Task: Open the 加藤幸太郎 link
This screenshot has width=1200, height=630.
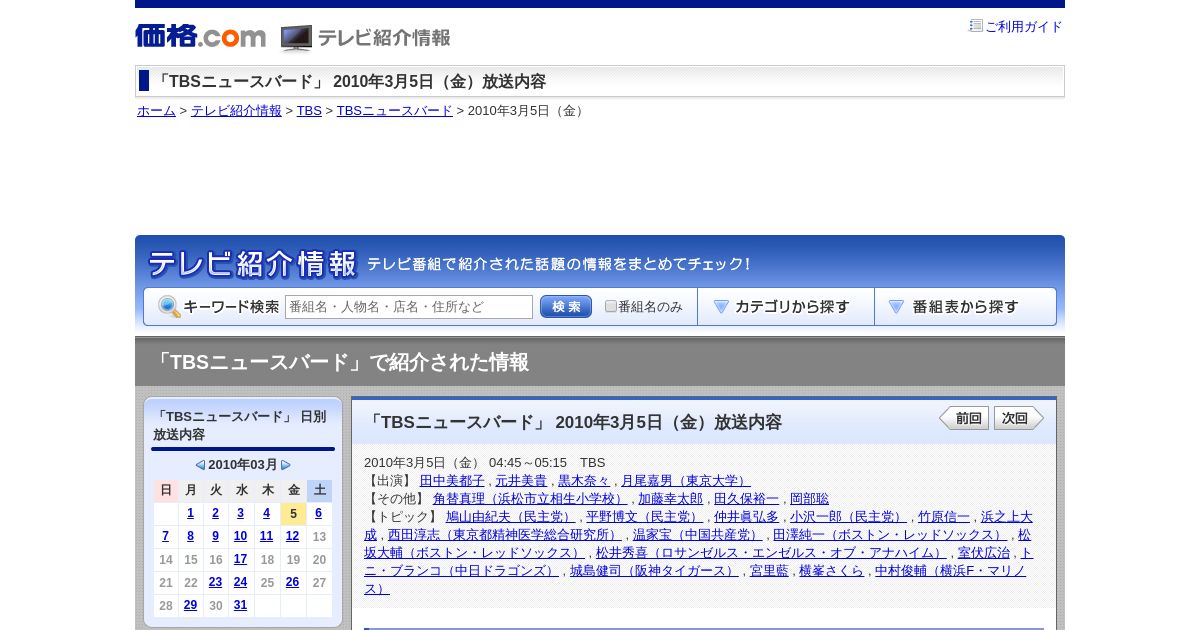Action: pos(670,499)
